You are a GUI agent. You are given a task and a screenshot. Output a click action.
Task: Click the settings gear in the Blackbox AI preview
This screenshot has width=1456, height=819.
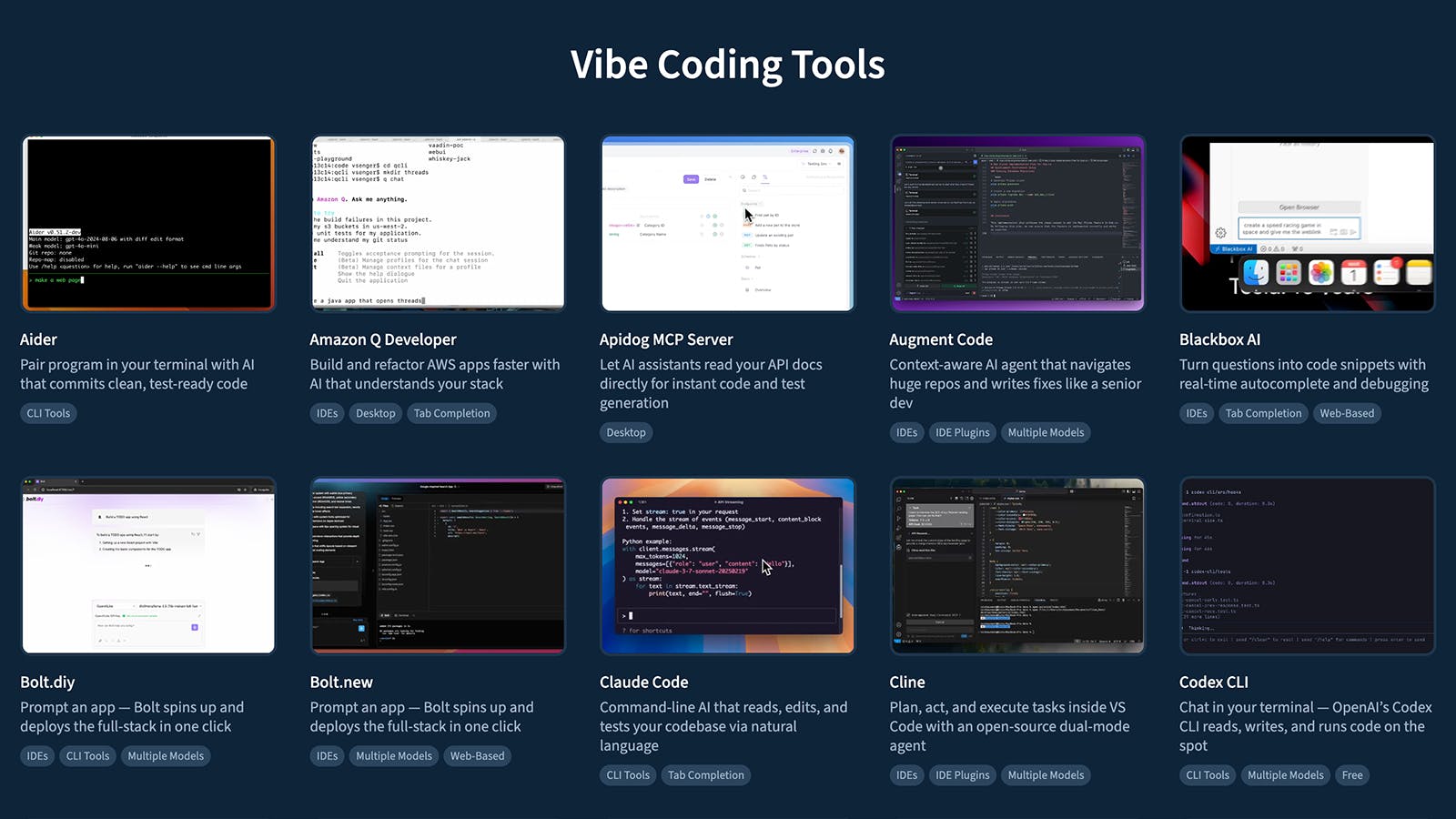[x=1221, y=233]
